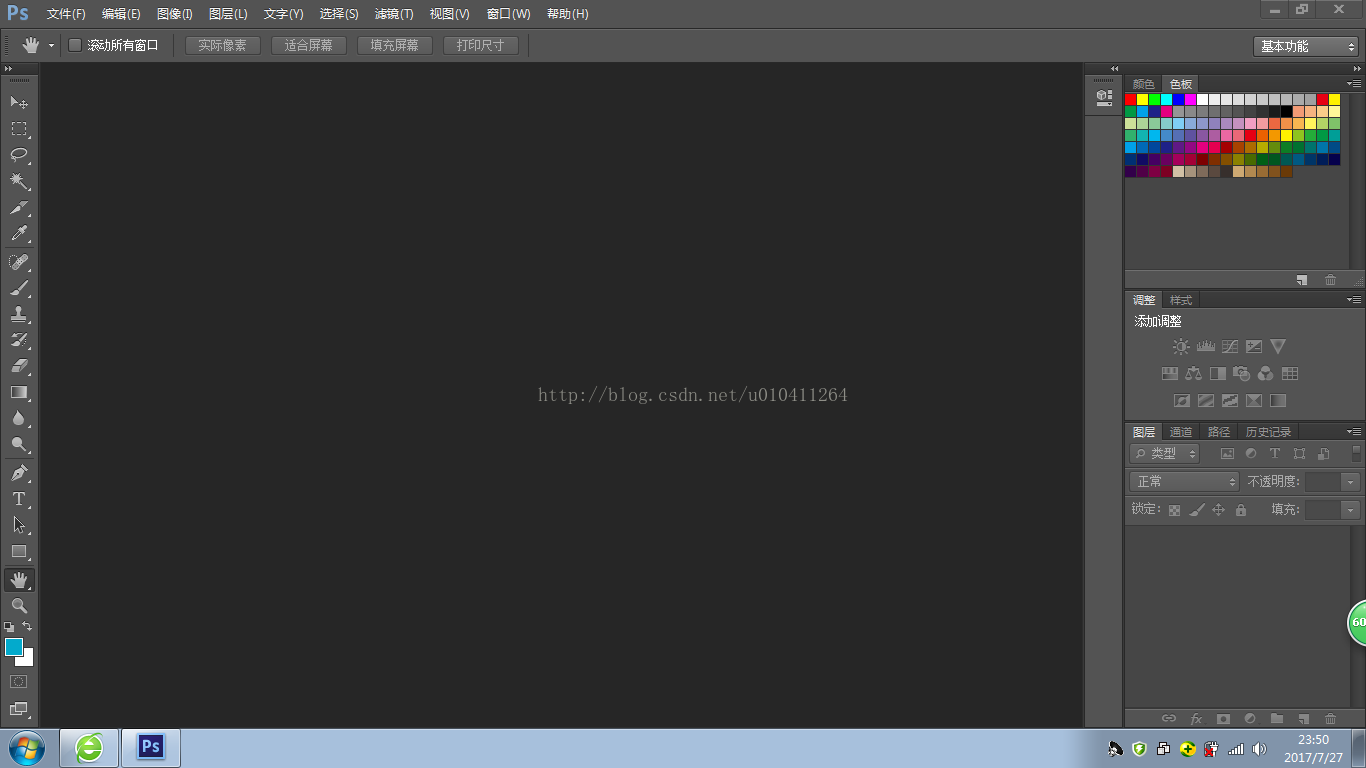
Task: Toggle layer filtering switch on
Action: tap(1356, 453)
